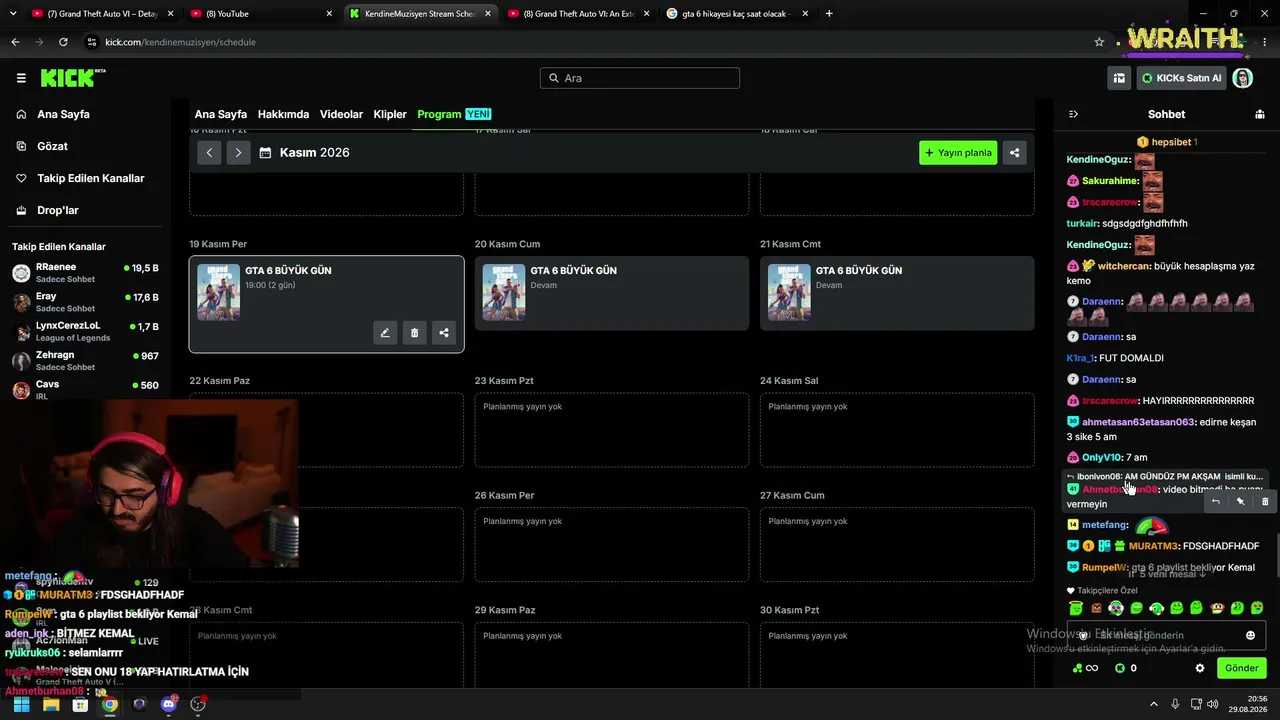Go back in the browser
Viewport: 1280px width, 720px height.
(15, 42)
